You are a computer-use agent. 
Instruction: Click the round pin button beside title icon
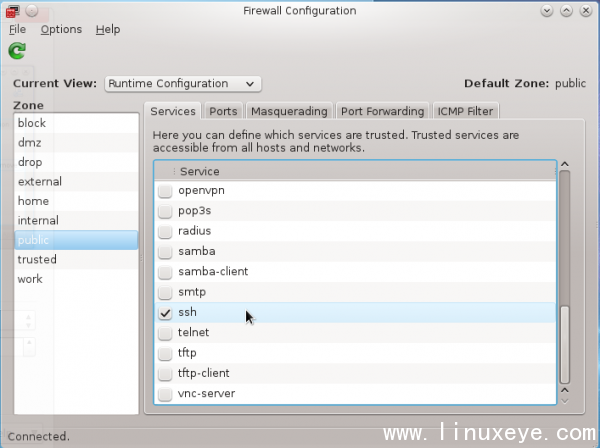point(32,11)
